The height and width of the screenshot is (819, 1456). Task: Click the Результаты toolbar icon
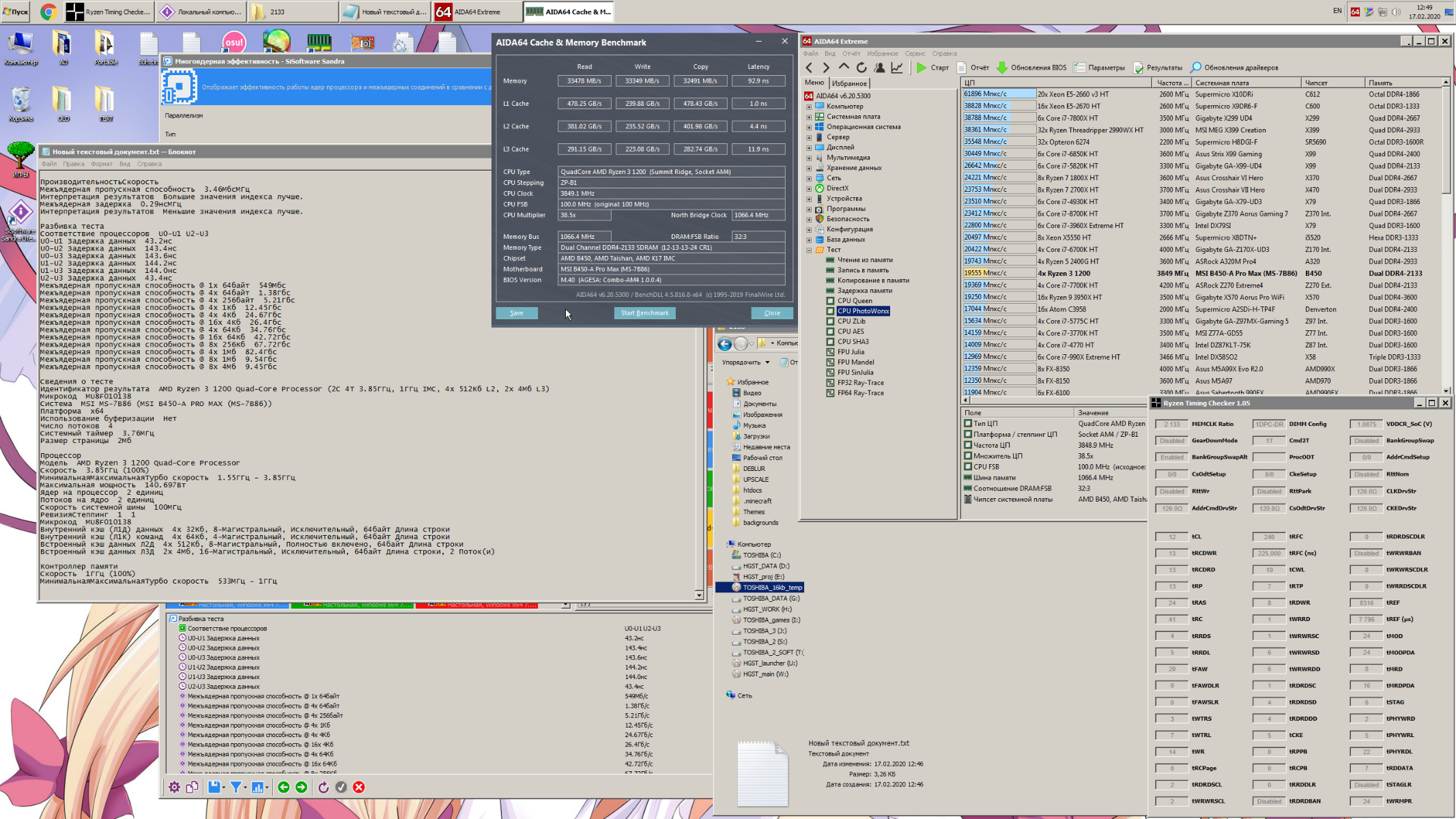pyautogui.click(x=1138, y=68)
